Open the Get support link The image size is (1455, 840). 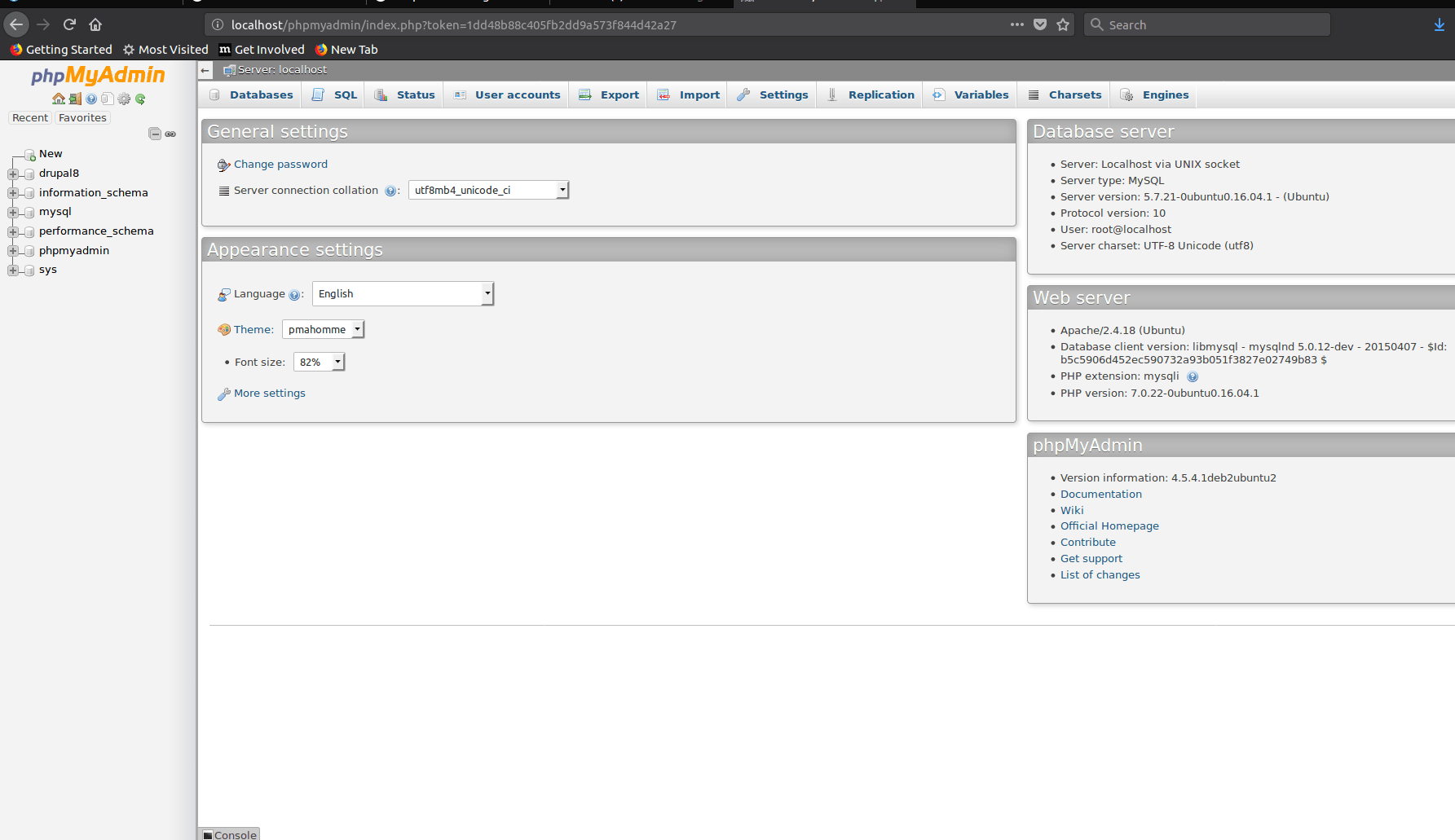coord(1091,559)
